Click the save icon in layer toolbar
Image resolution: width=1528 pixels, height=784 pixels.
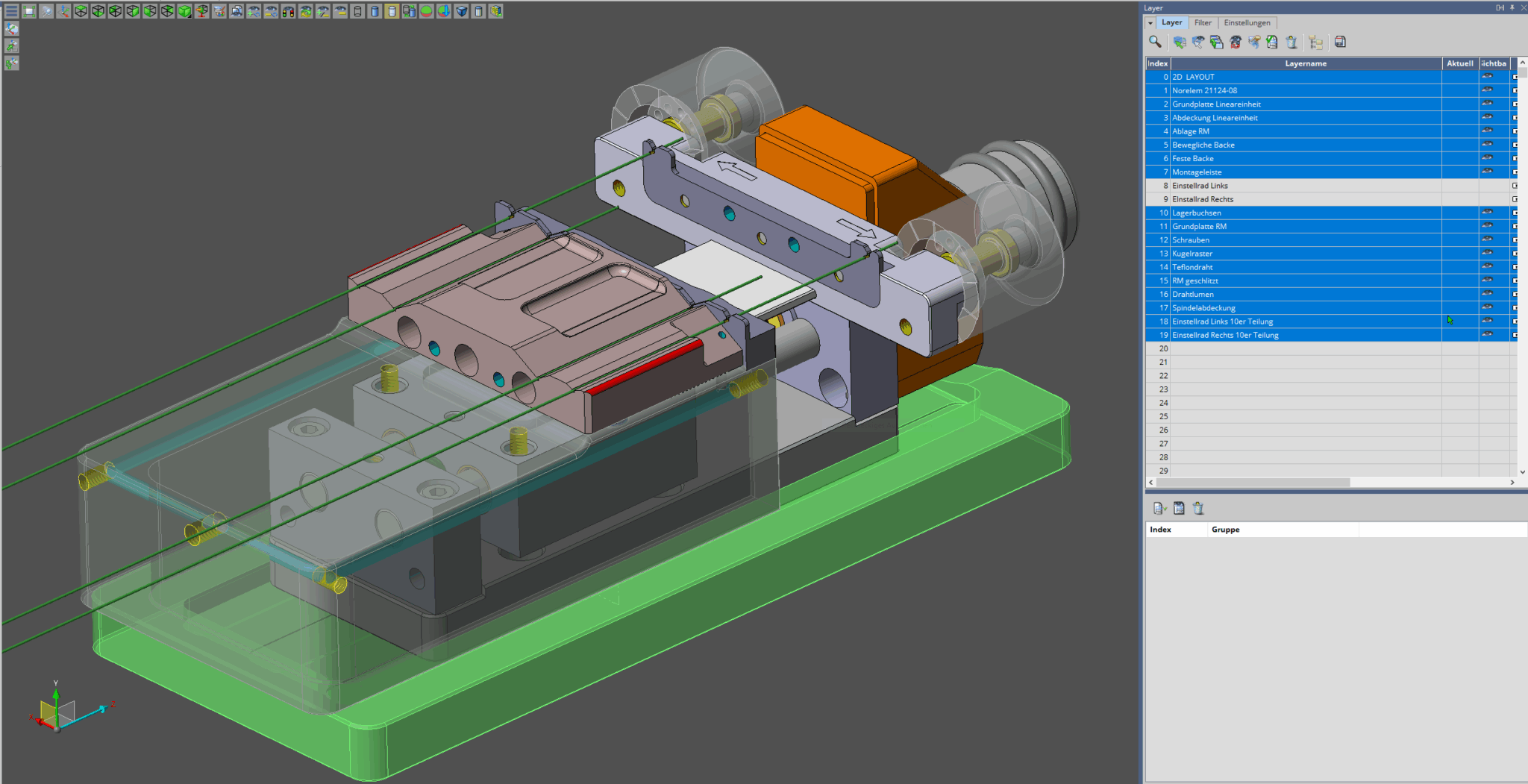pyautogui.click(x=1340, y=42)
